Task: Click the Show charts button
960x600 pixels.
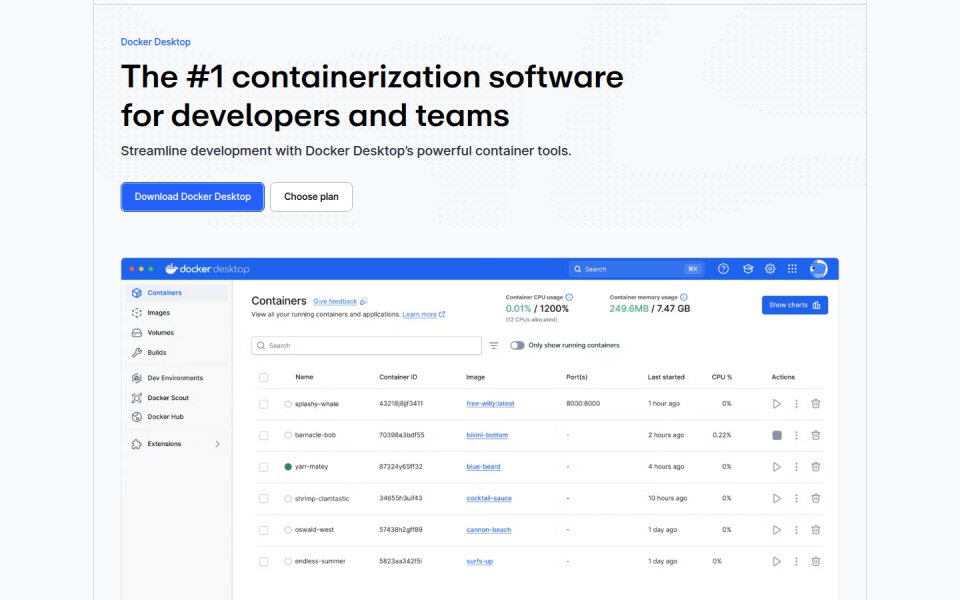Action: pos(795,305)
